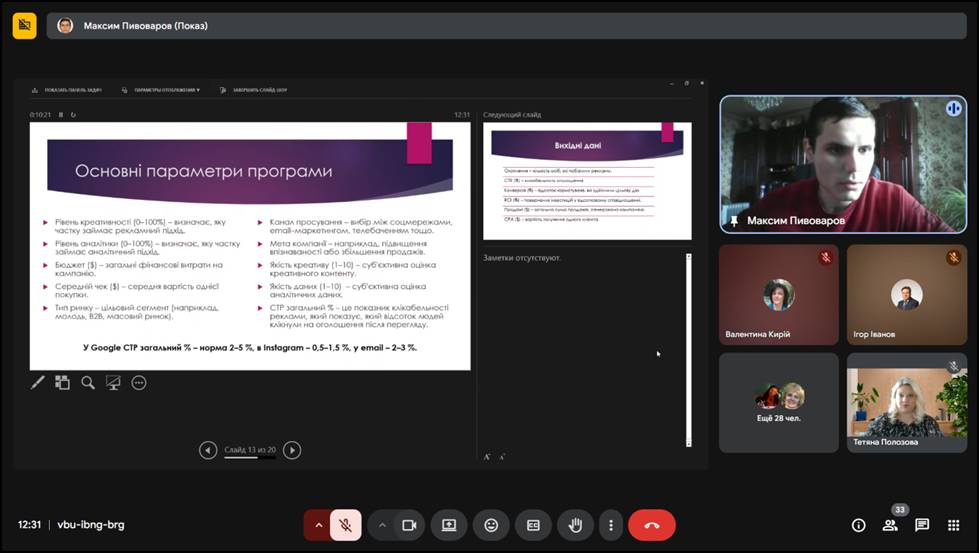This screenshot has width=979, height=553.
Task: Open the activities grid icon
Action: 954,525
